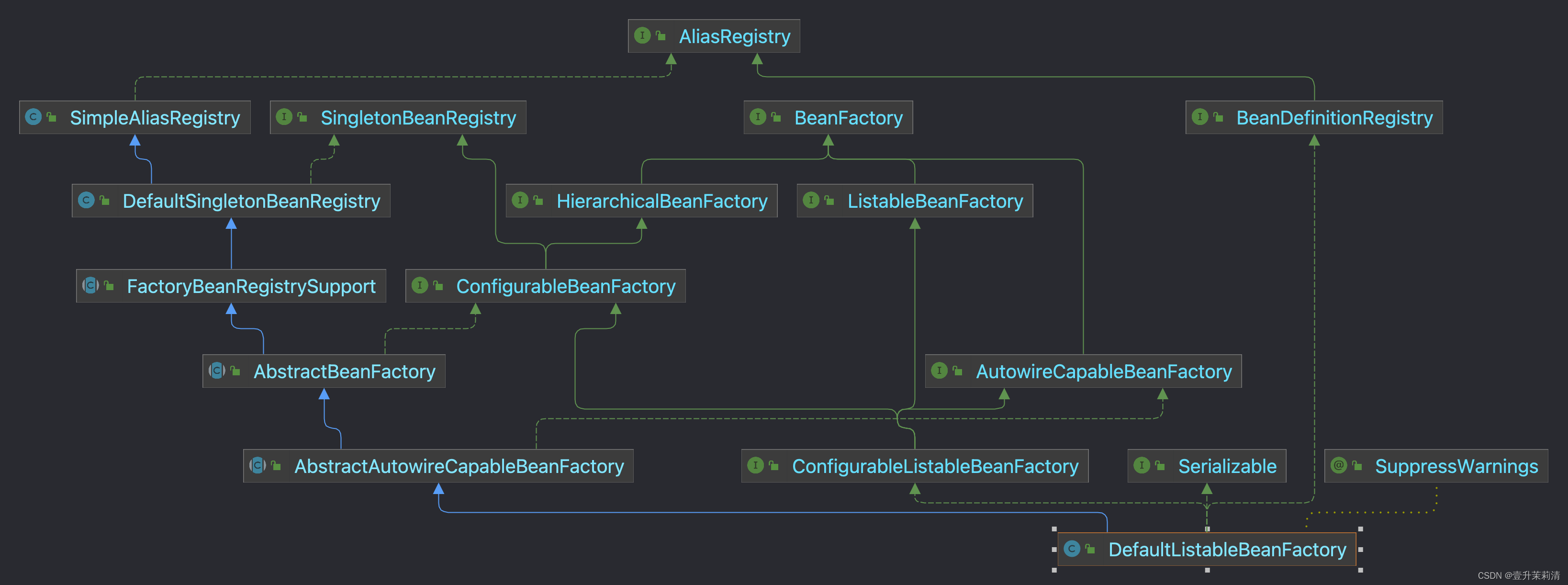Screen dimensions: 1568x585
Task: Click interface icon on Serializable node
Action: coord(1142,465)
